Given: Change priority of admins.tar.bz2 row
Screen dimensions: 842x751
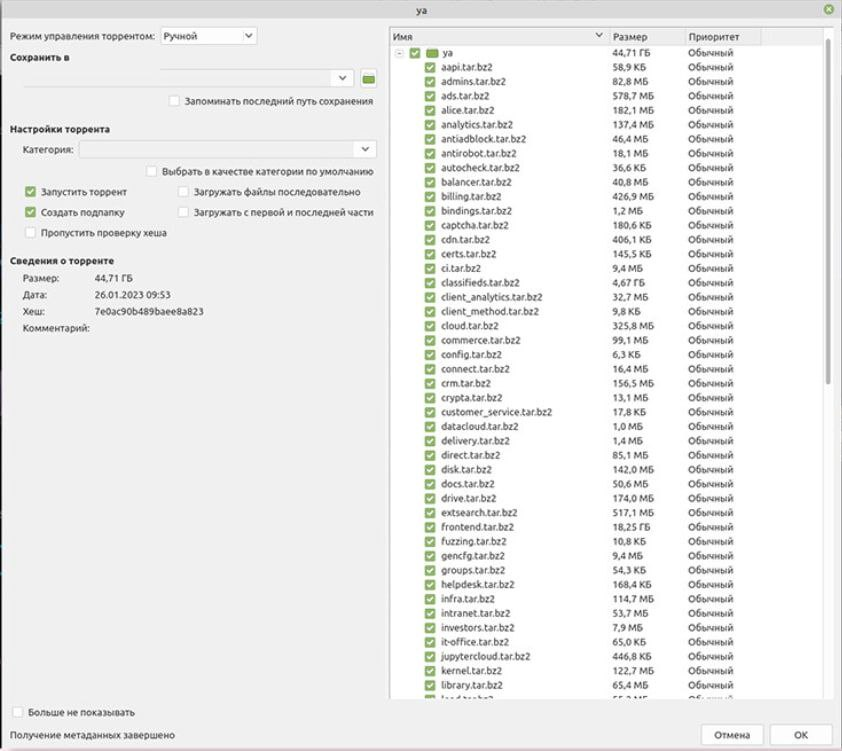Looking at the screenshot, I should coord(710,82).
